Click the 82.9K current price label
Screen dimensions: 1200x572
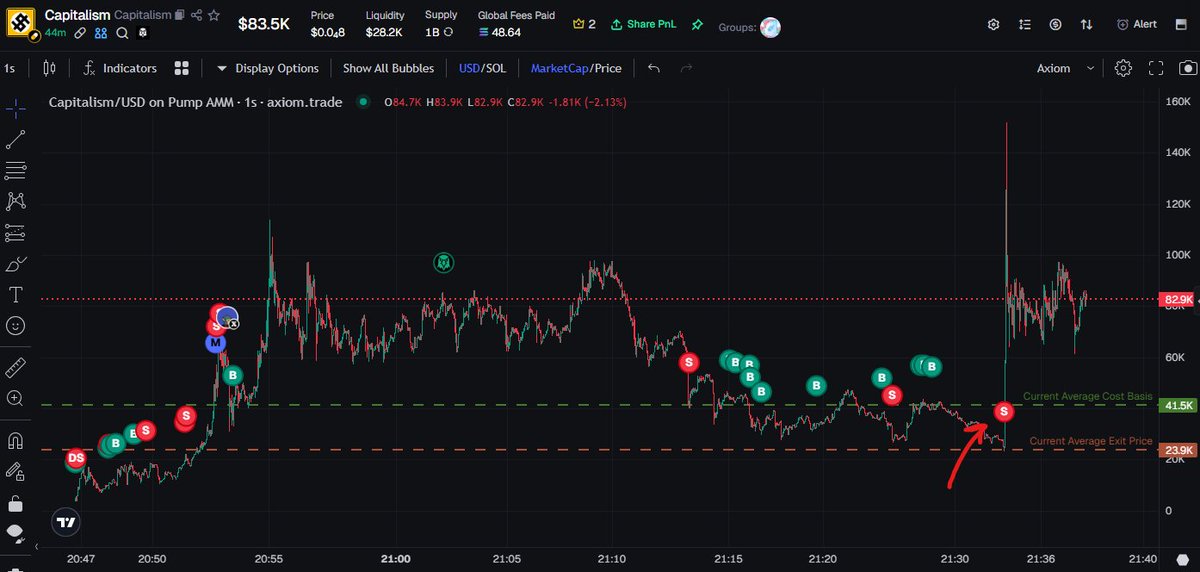tap(1177, 299)
